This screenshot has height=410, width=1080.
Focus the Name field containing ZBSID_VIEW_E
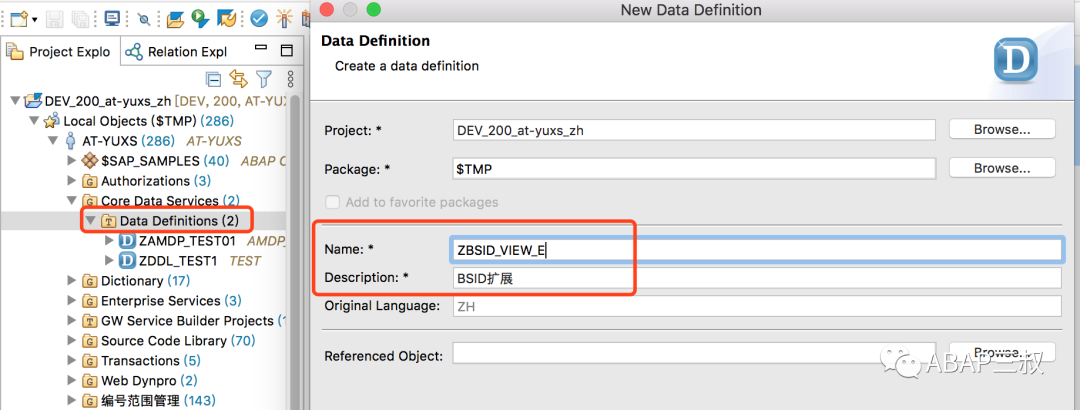[756, 249]
